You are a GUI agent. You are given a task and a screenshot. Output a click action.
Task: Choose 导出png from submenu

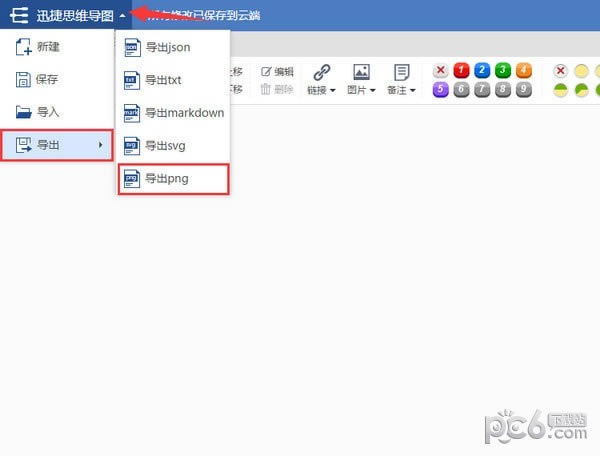[173, 179]
